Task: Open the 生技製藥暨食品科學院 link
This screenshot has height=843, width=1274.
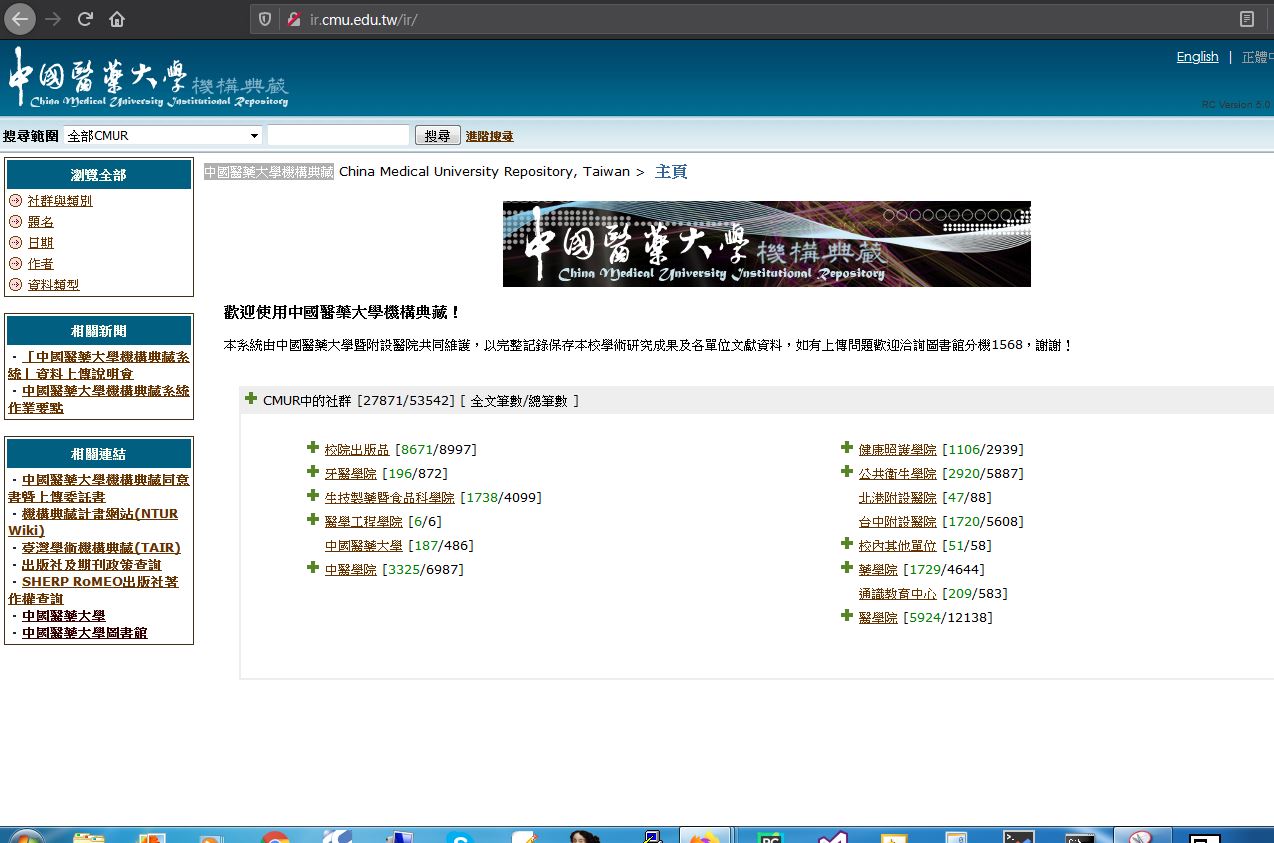Action: click(x=390, y=498)
